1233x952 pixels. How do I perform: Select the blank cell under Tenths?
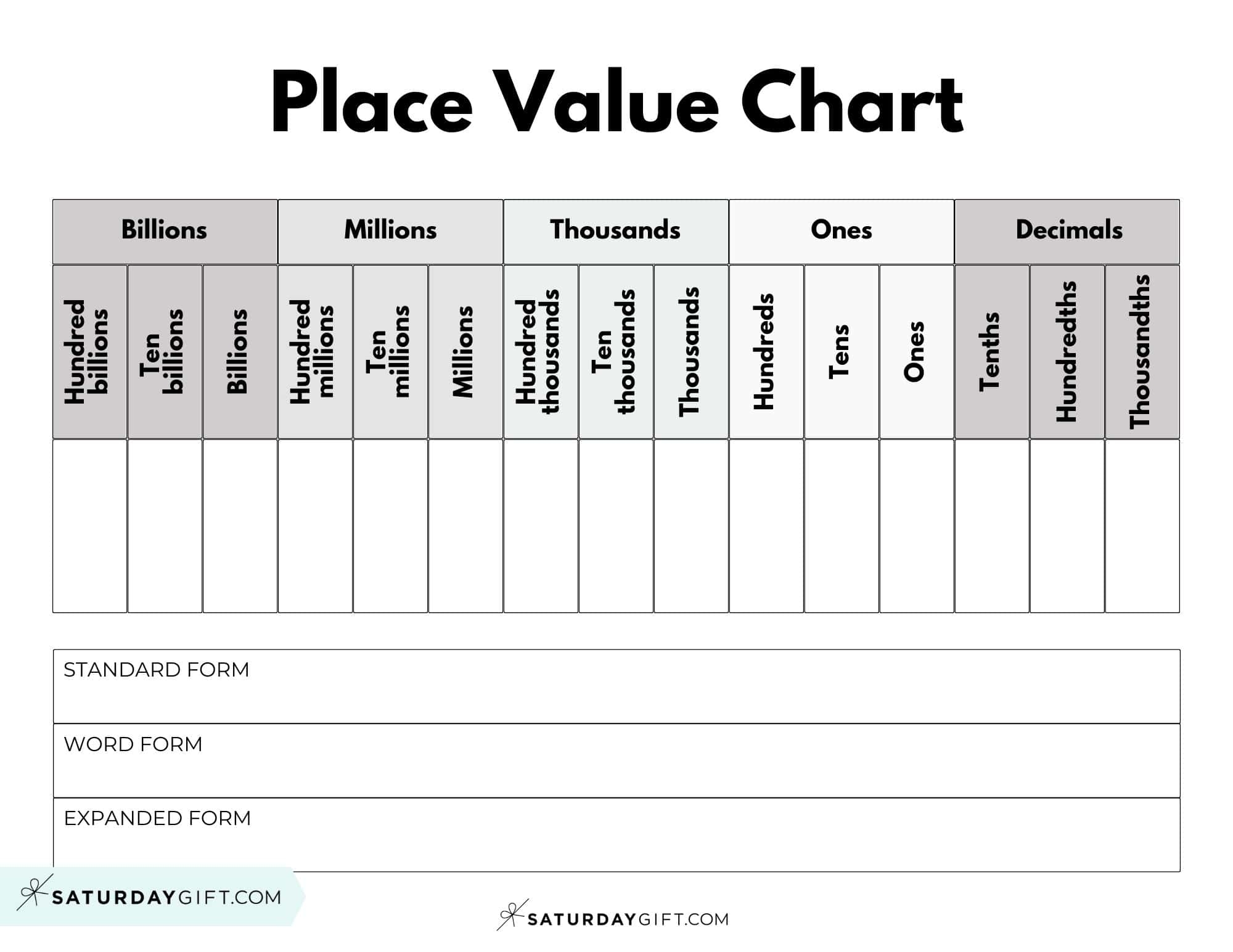(992, 526)
